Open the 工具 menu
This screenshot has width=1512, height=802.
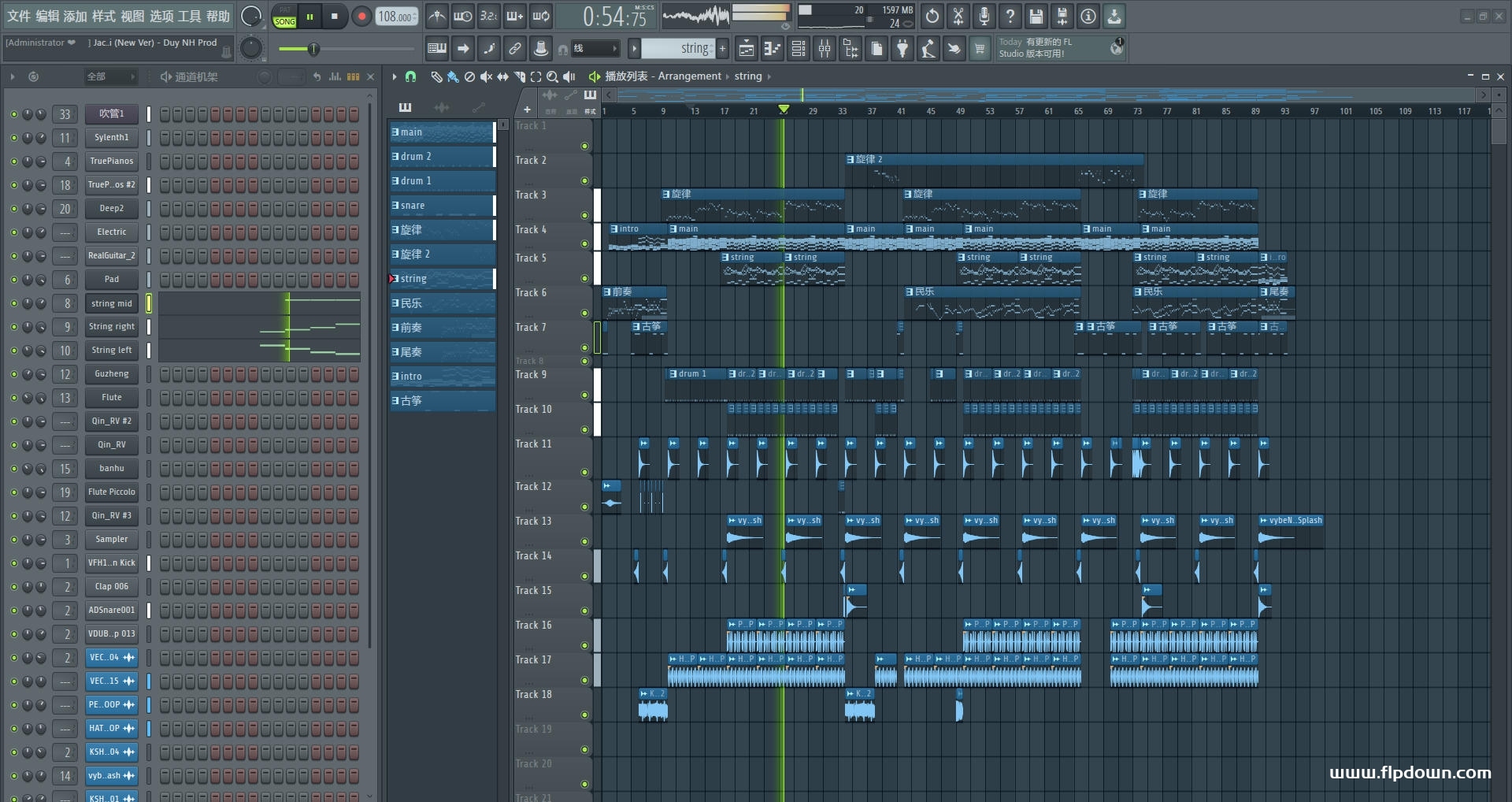click(x=189, y=17)
